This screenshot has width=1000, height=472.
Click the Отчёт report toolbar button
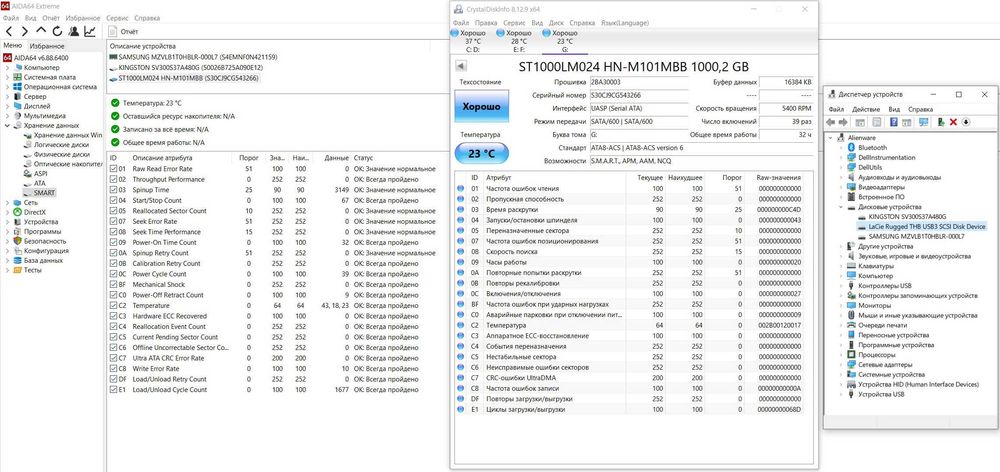(124, 31)
